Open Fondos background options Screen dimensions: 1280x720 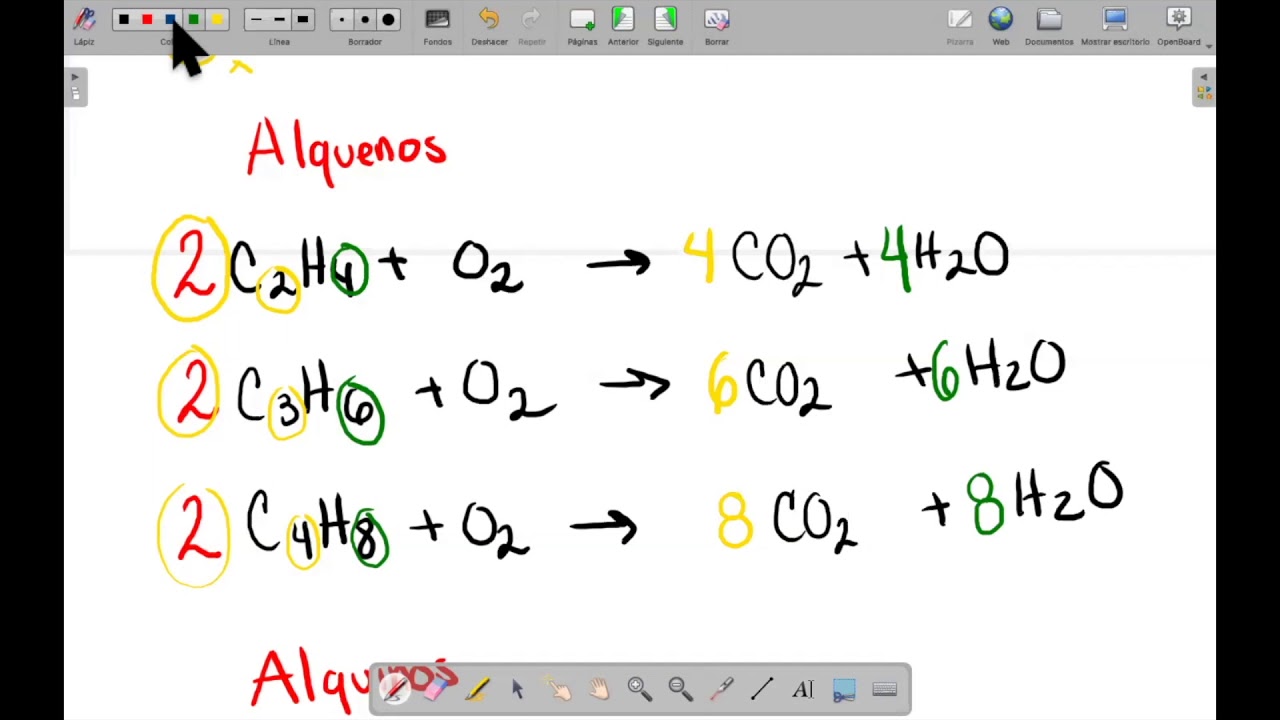pos(437,26)
